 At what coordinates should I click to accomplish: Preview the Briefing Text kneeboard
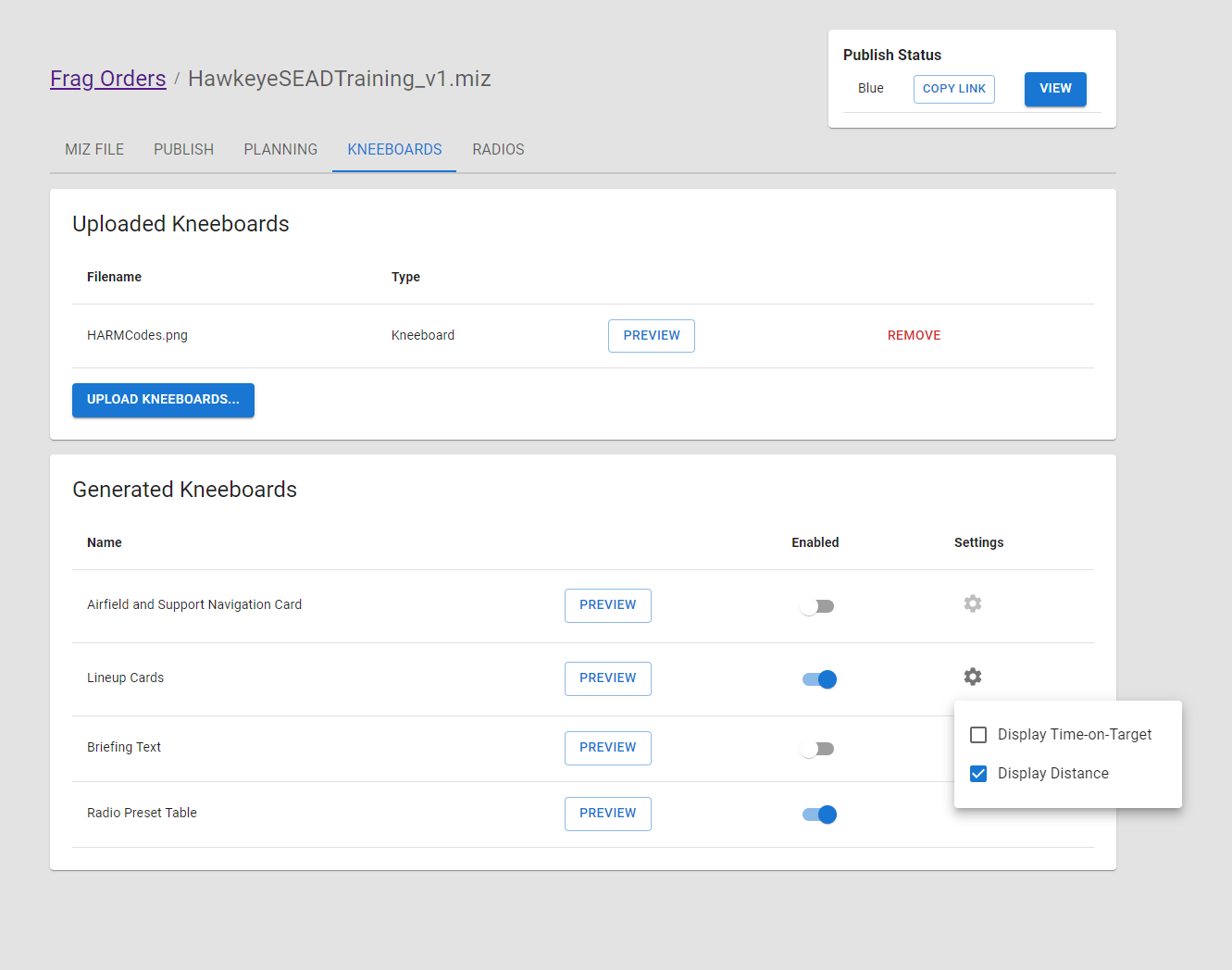point(608,748)
